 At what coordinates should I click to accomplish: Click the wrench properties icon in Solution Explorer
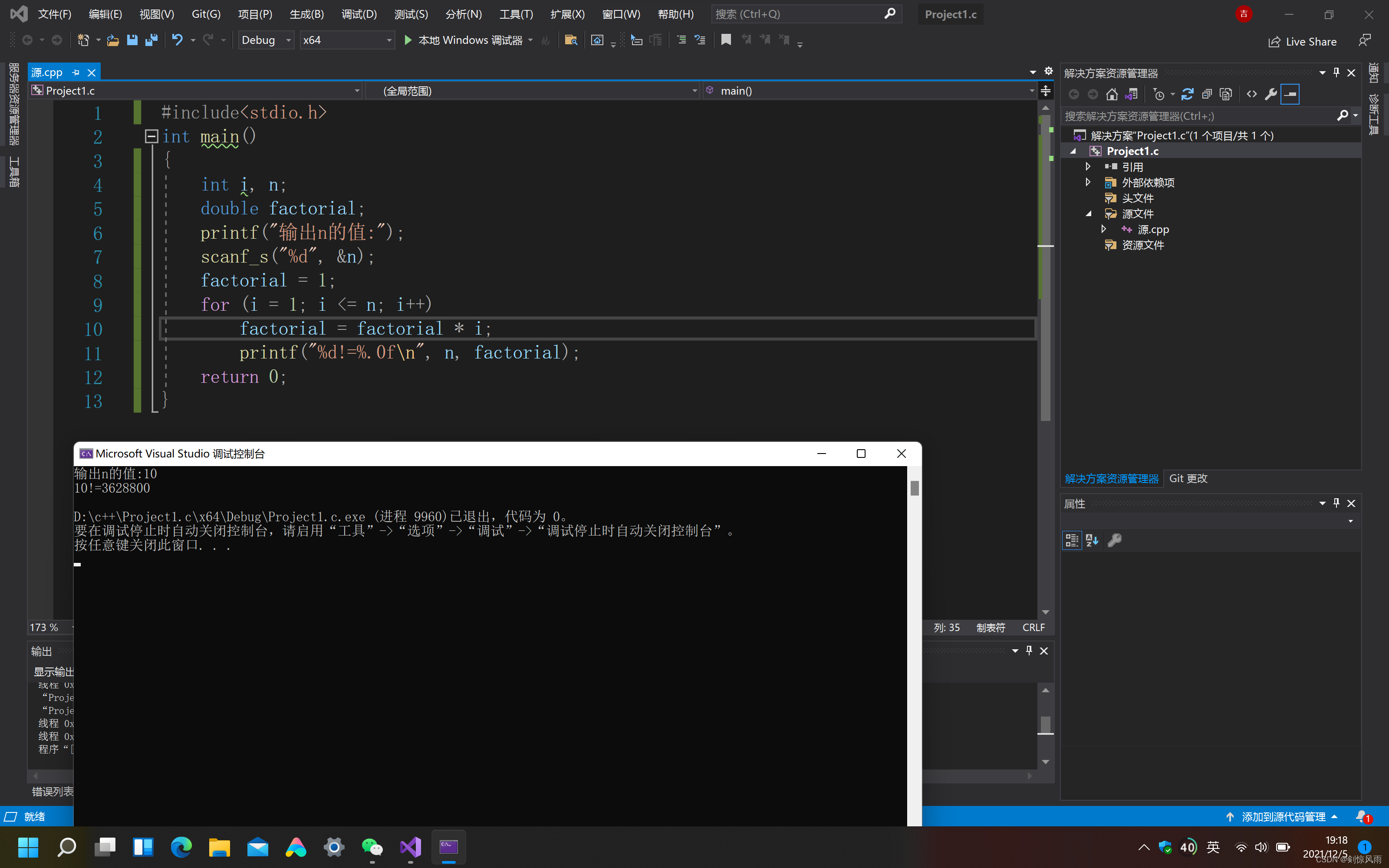coord(1271,94)
